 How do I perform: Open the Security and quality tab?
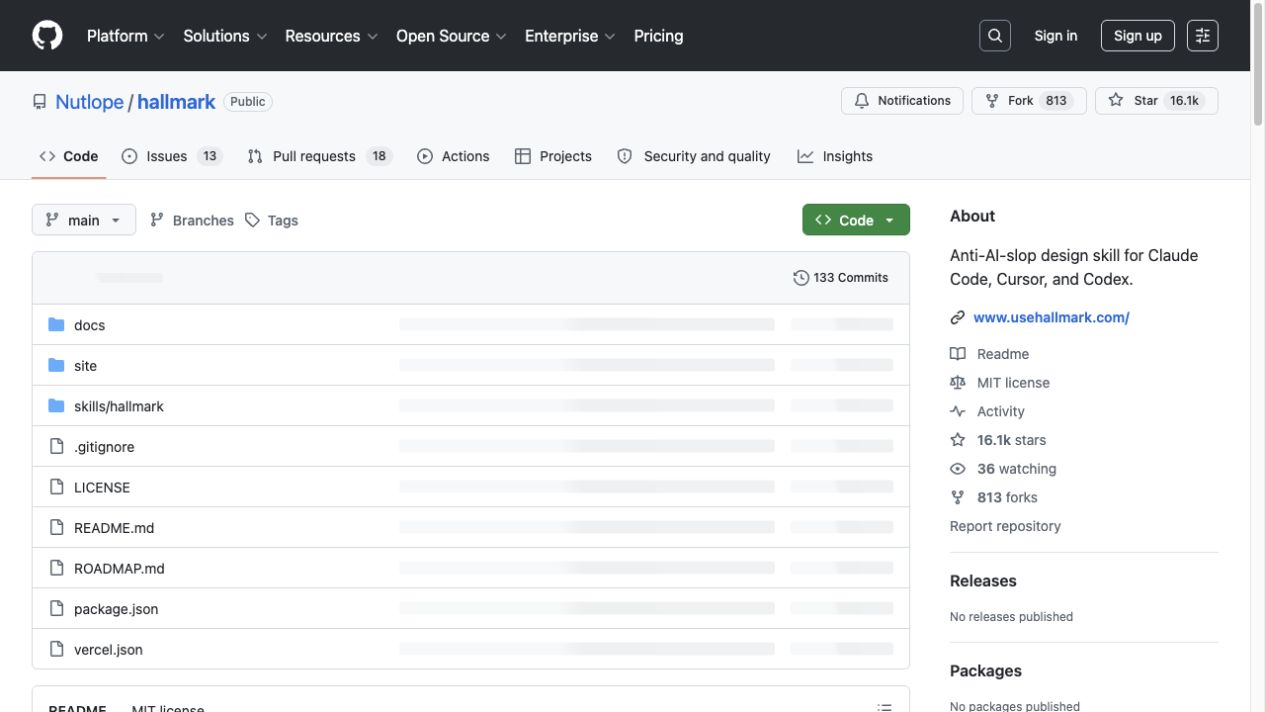pos(694,156)
